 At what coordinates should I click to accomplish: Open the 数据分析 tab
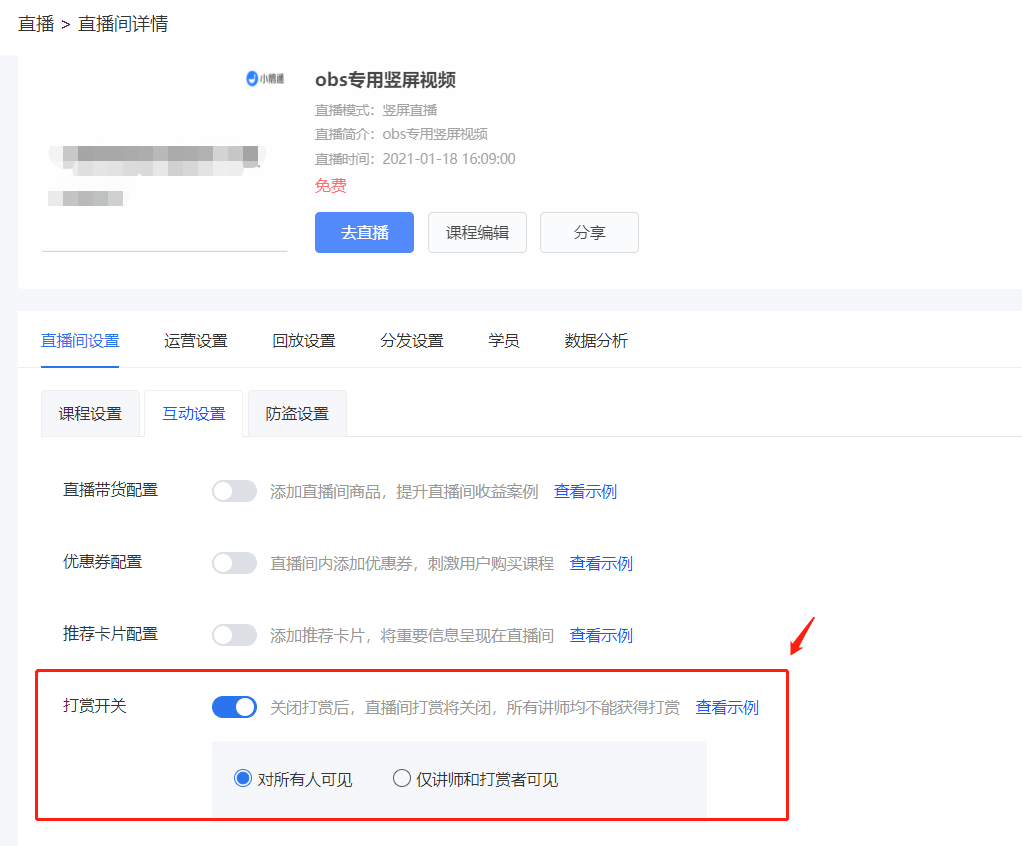pyautogui.click(x=596, y=341)
